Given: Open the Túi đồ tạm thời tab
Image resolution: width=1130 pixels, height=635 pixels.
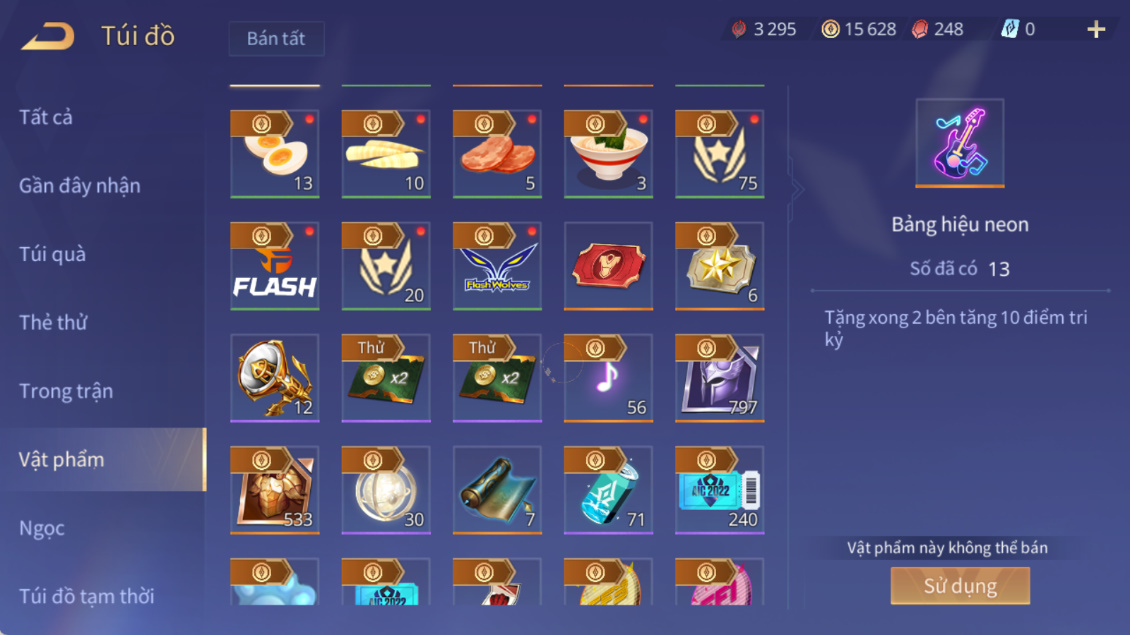Looking at the screenshot, I should (x=86, y=596).
